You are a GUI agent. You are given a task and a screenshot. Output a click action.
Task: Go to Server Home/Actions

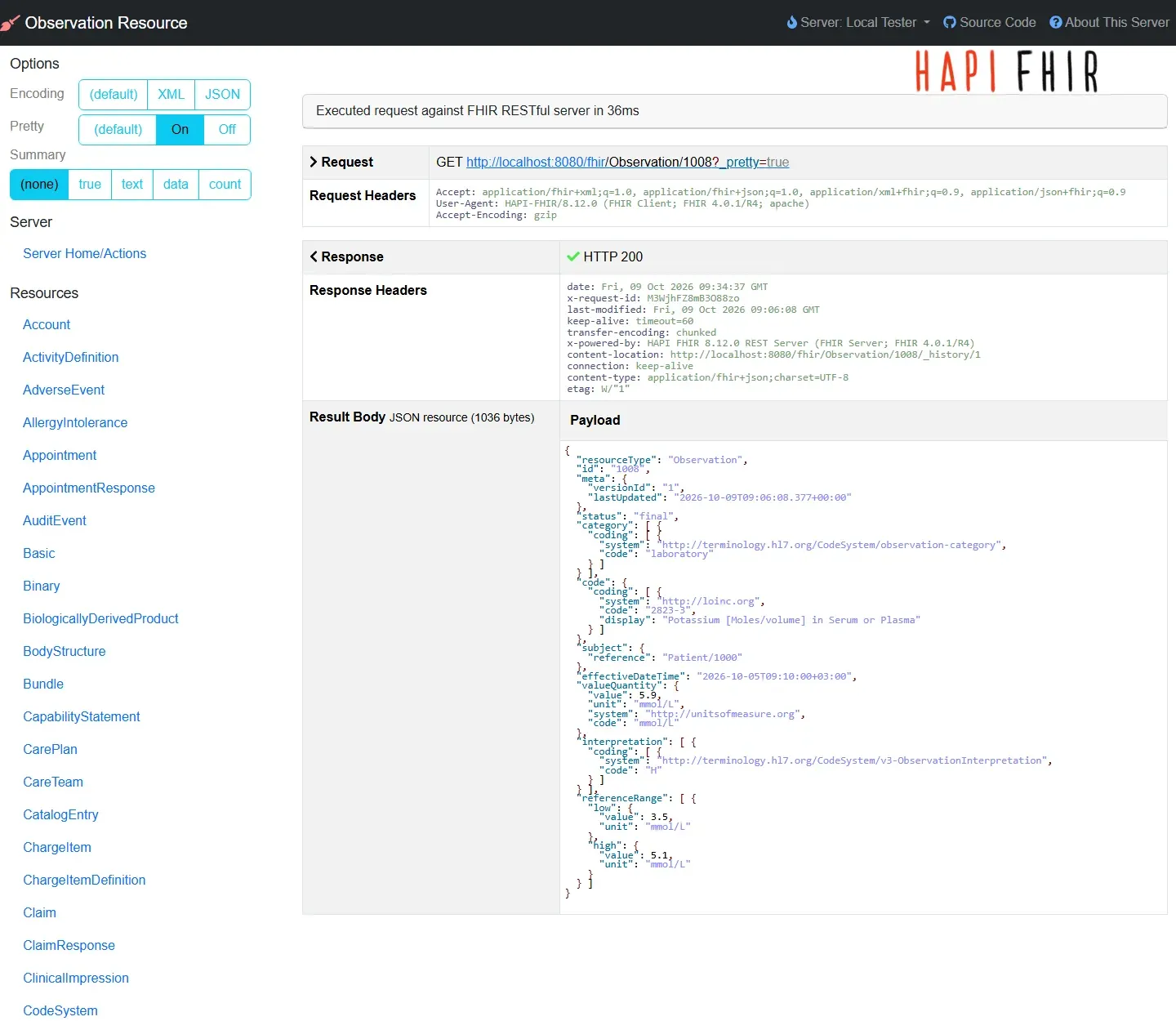(84, 254)
